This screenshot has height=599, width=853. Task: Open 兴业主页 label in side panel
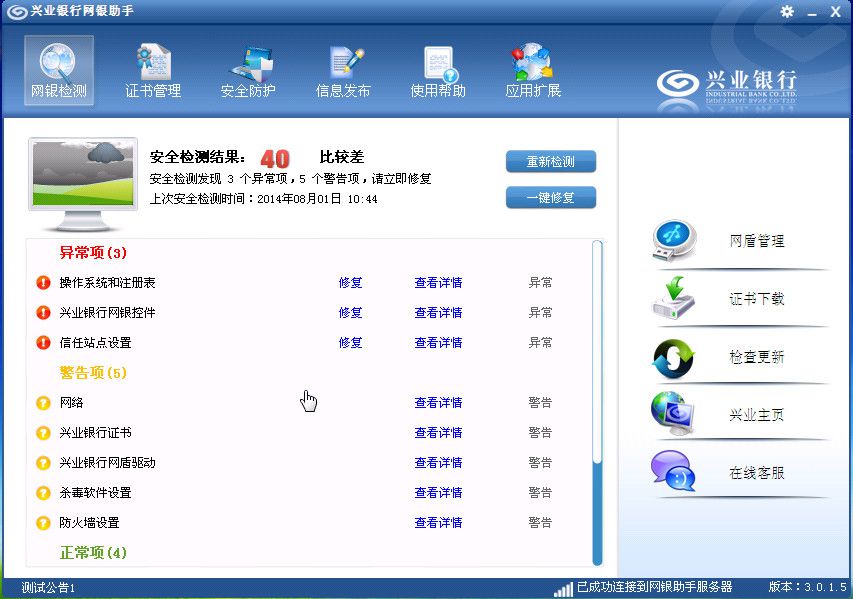(x=757, y=415)
